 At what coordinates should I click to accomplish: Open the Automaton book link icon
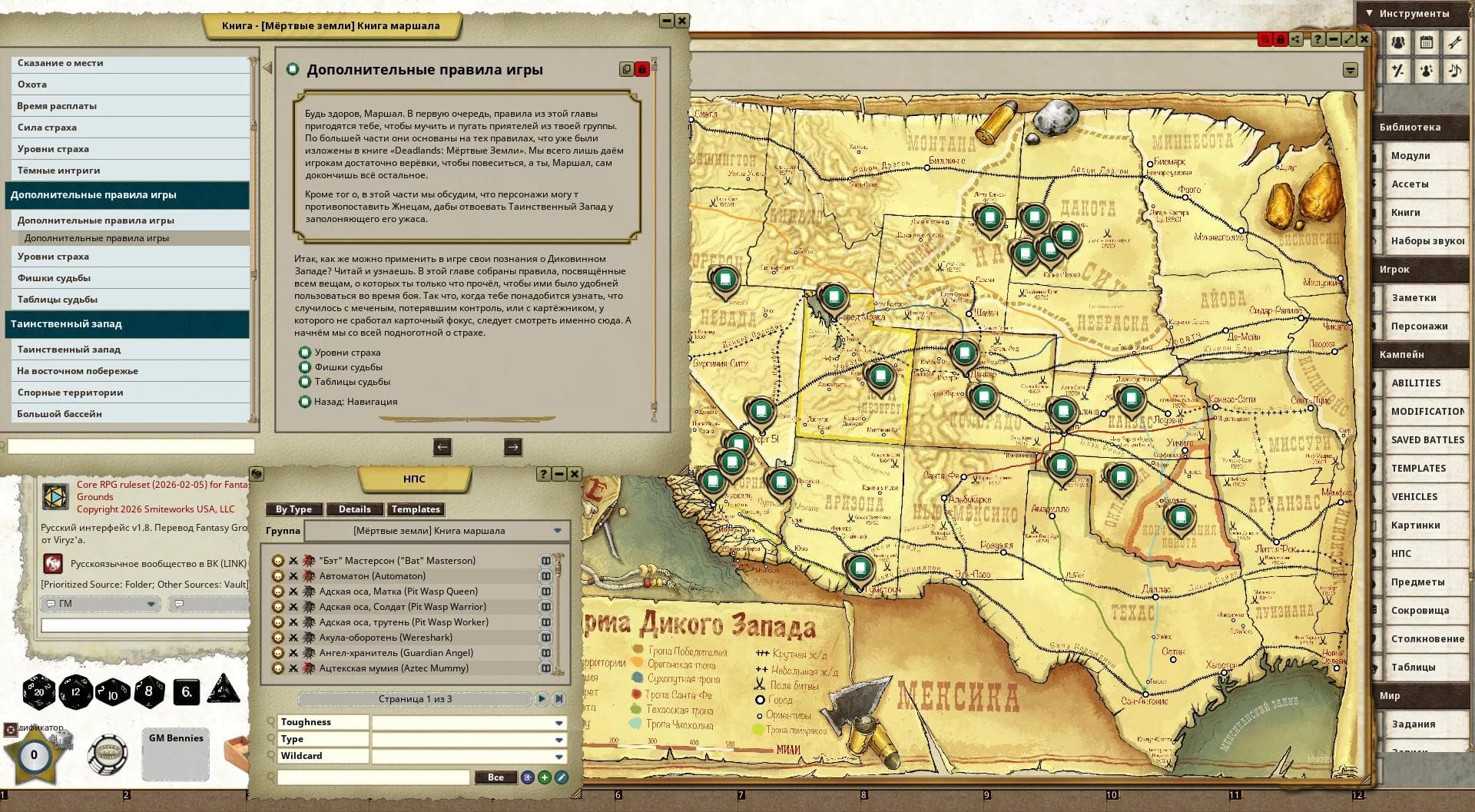coord(545,576)
